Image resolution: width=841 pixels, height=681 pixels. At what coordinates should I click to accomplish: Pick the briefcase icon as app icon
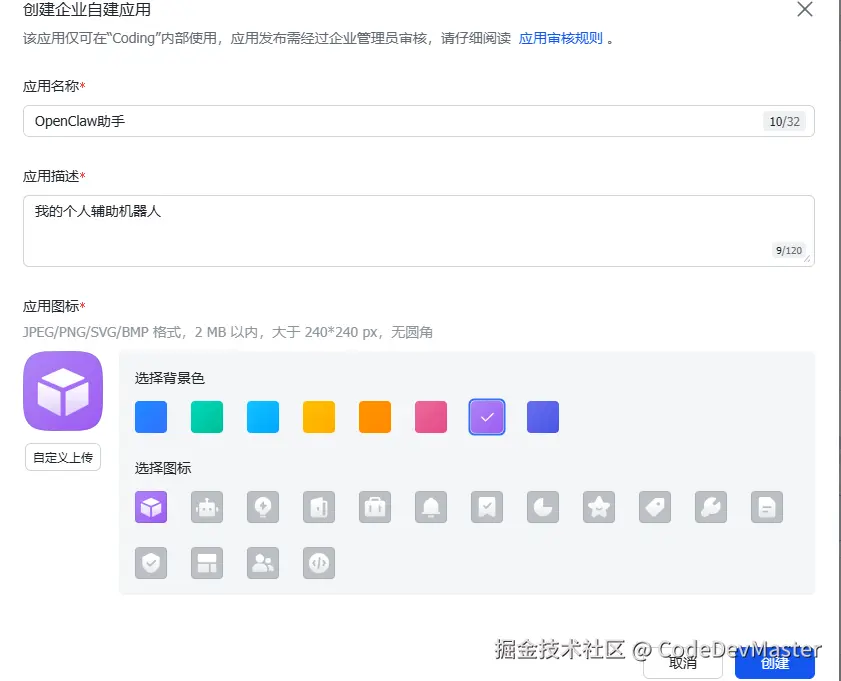[375, 508]
